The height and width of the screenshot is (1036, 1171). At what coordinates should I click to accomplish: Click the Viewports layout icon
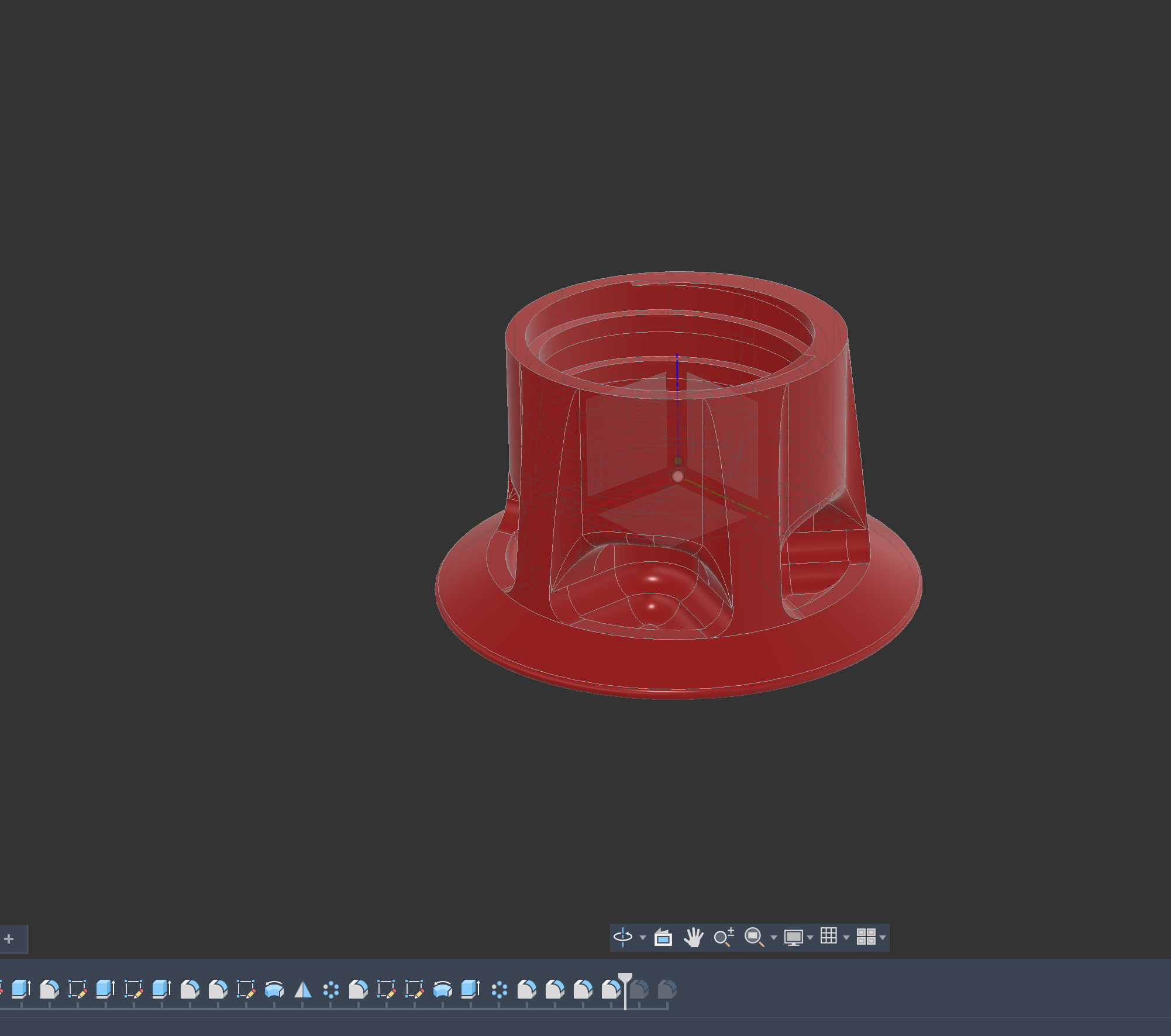[x=866, y=937]
